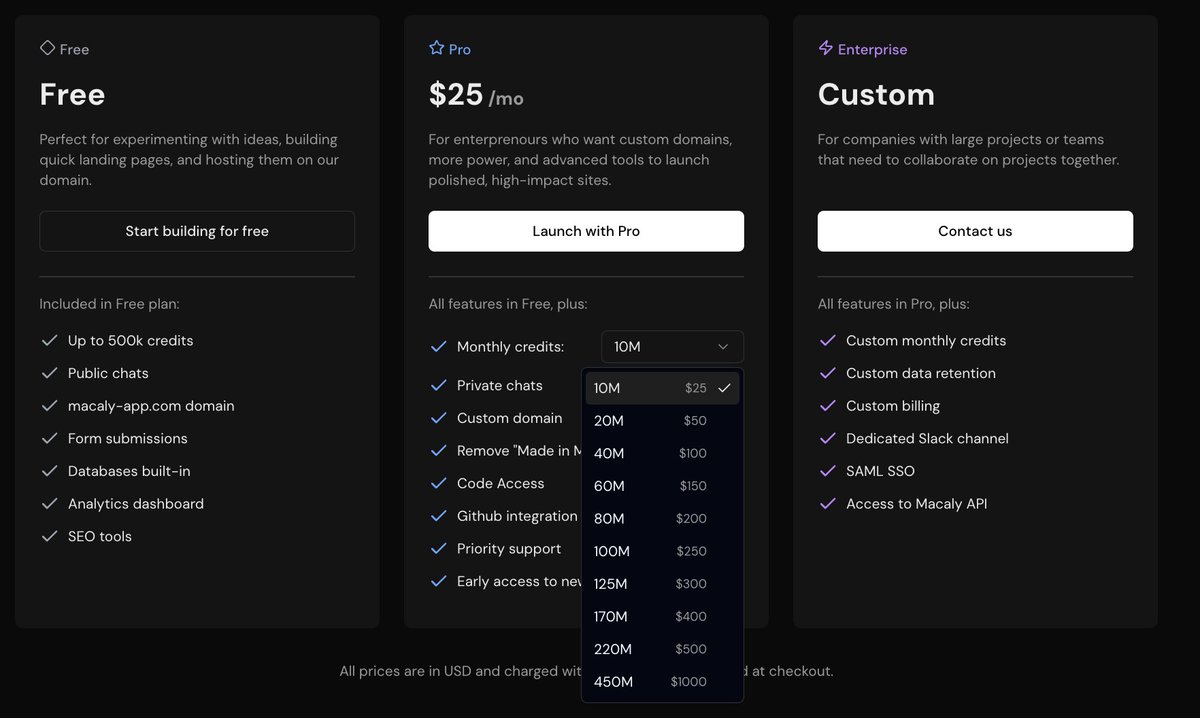
Task: Click the Launch with Pro button
Action: click(x=586, y=231)
